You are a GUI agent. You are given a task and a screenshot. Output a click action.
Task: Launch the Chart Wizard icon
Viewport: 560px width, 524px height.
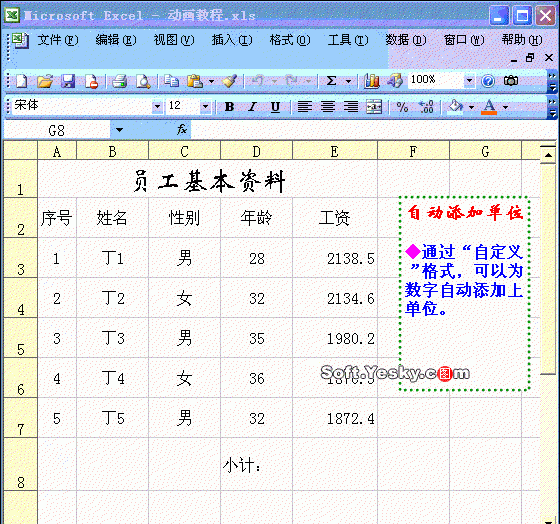(371, 81)
